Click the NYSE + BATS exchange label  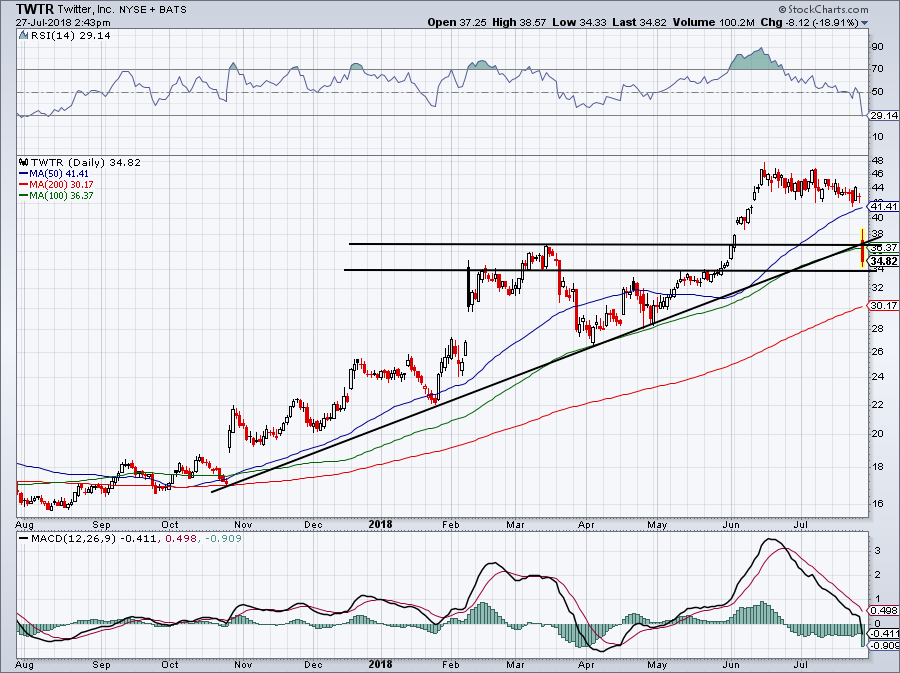[x=153, y=10]
